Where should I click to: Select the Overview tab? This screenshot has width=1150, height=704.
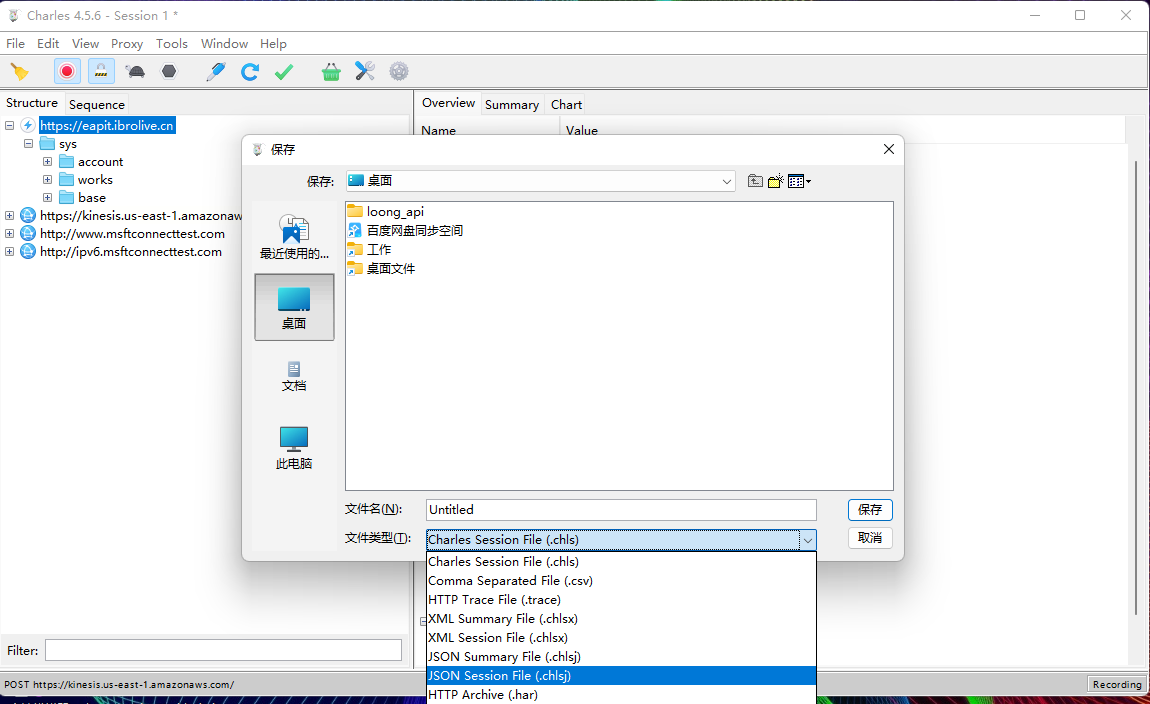click(448, 103)
